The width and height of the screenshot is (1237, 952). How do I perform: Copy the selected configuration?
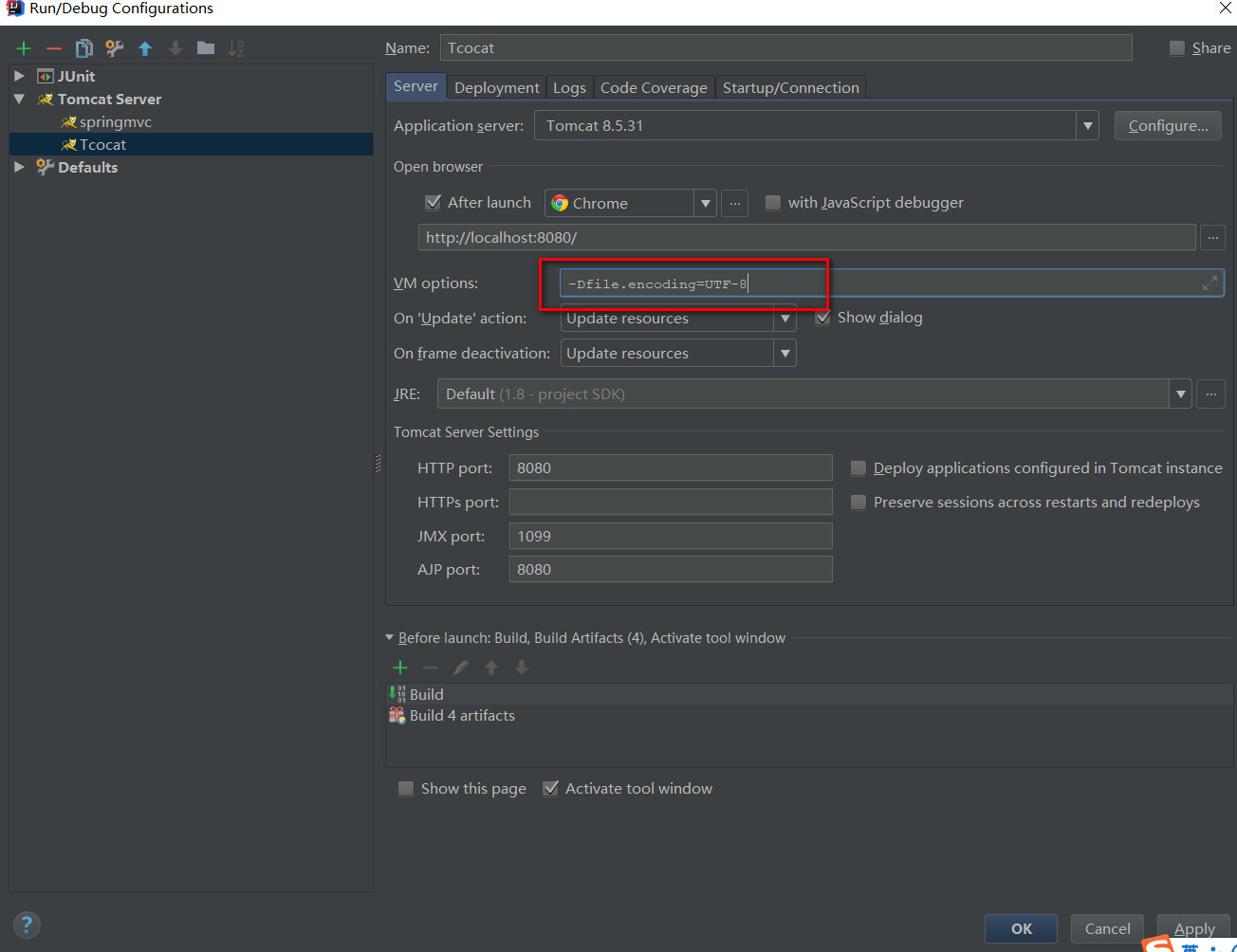(x=84, y=48)
